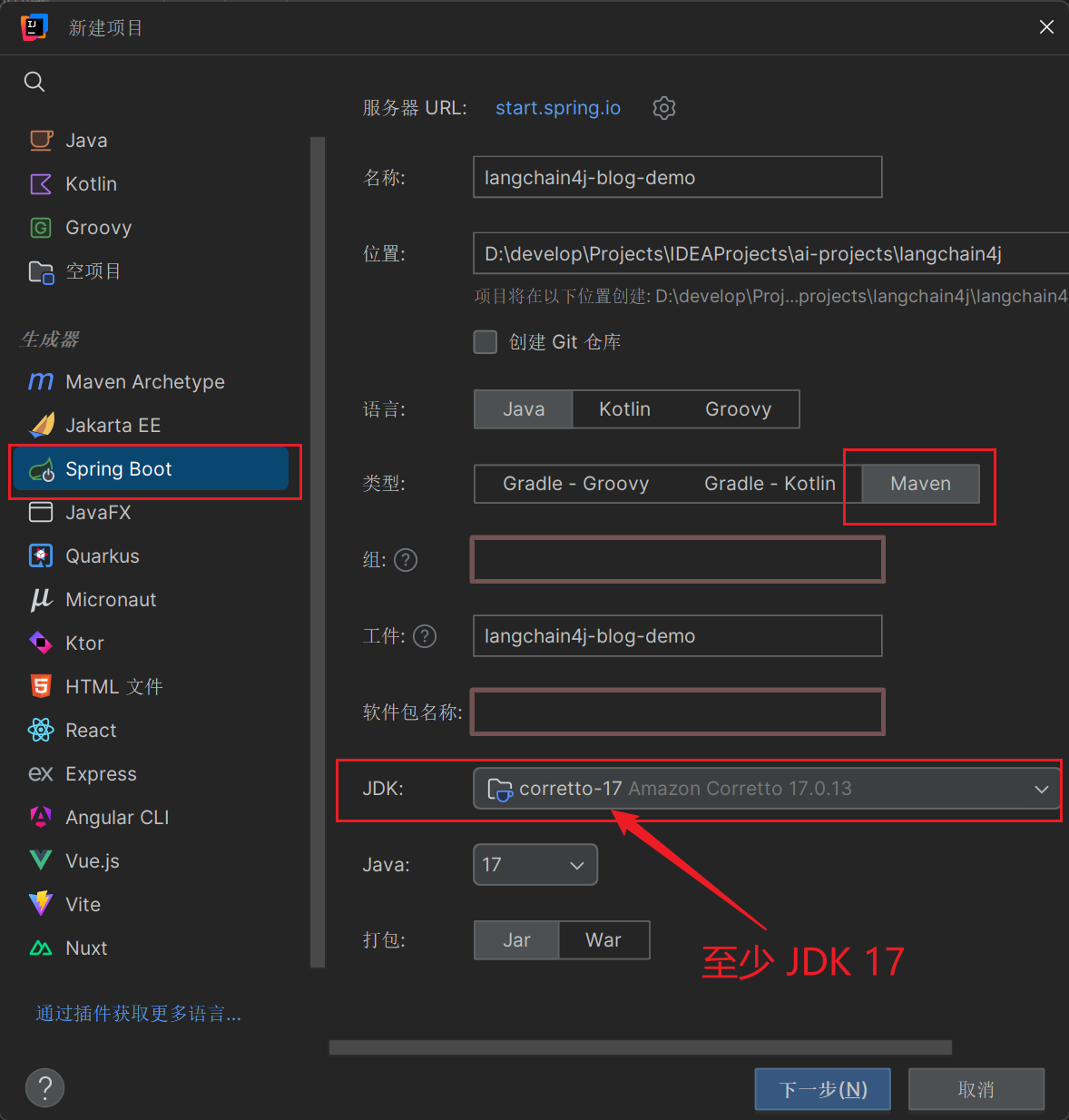Click the Vite lightning icon
Screen dimensions: 1069x1120
coord(41,903)
